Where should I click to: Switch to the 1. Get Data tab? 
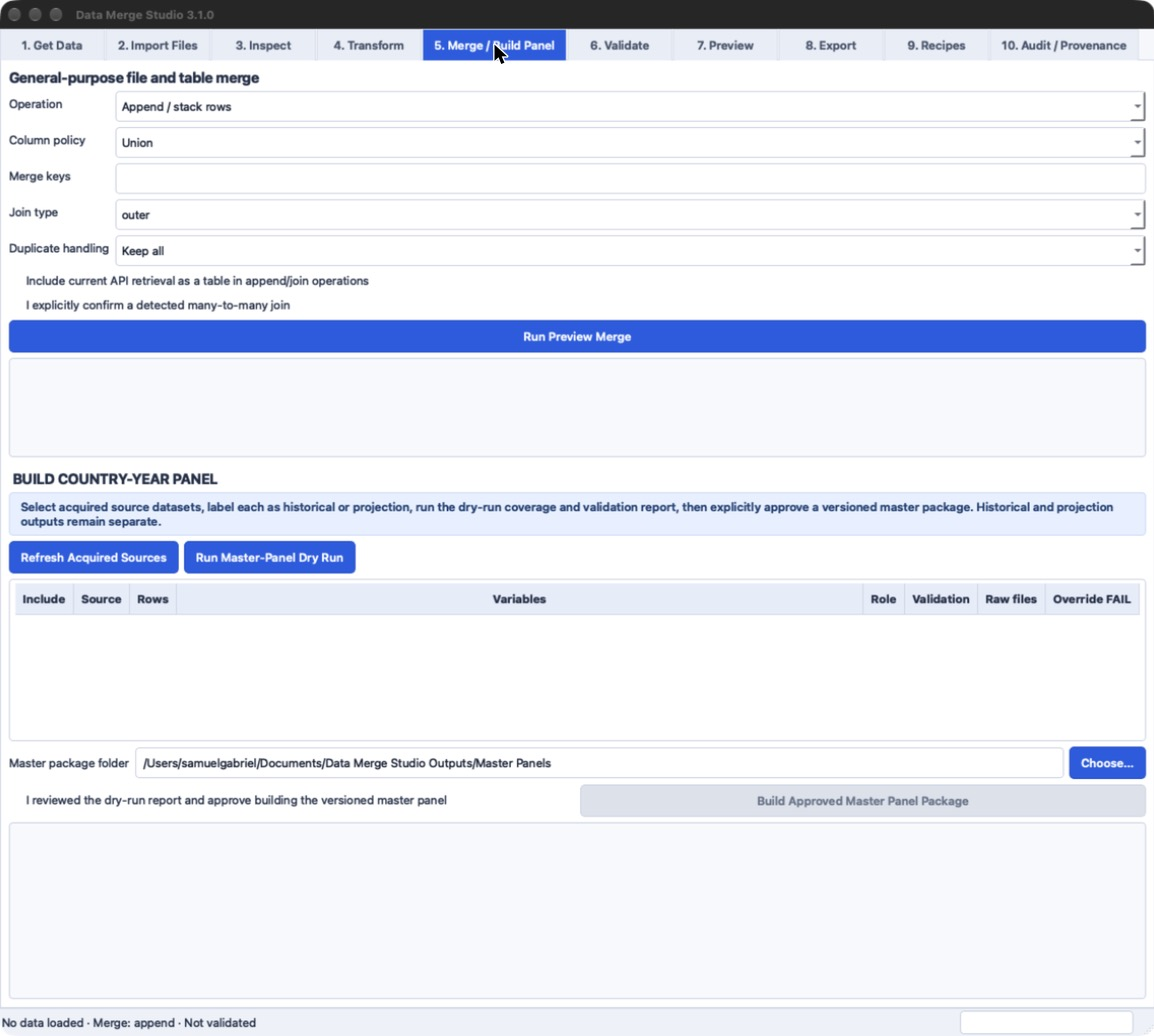coord(52,45)
